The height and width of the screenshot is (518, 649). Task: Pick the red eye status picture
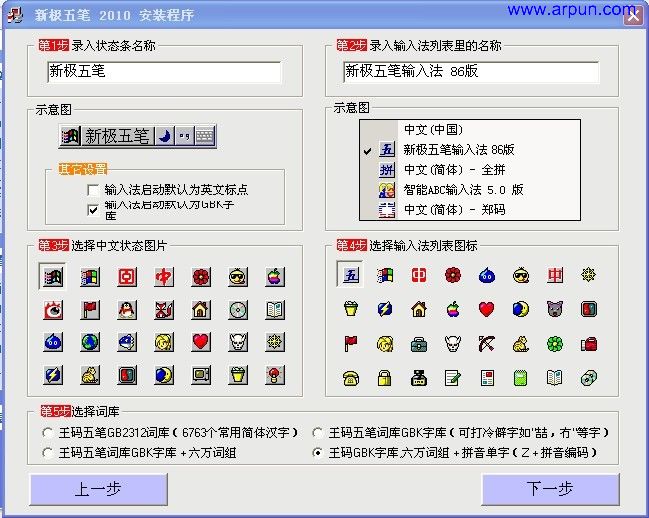[x=53, y=309]
